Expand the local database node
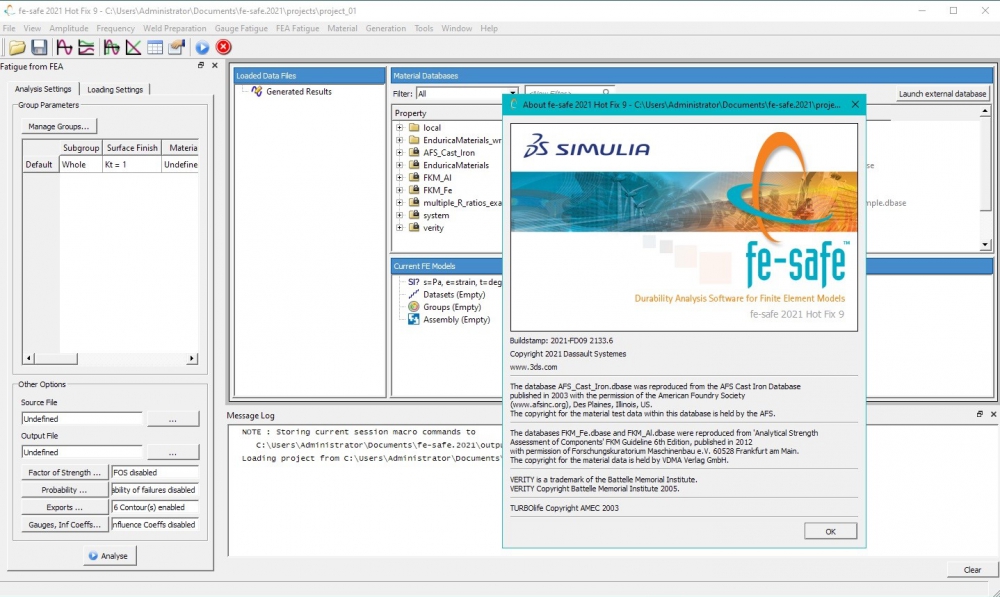 tap(399, 128)
